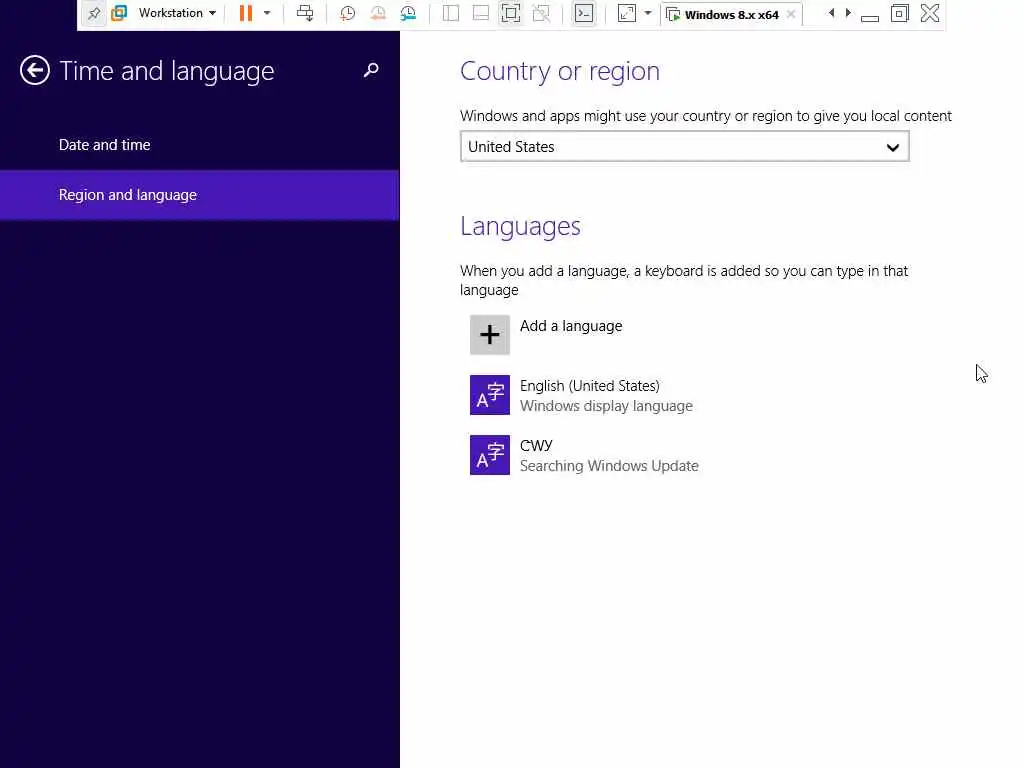Expand the stretch options dropdown arrow
This screenshot has width=1024, height=768.
coord(648,13)
